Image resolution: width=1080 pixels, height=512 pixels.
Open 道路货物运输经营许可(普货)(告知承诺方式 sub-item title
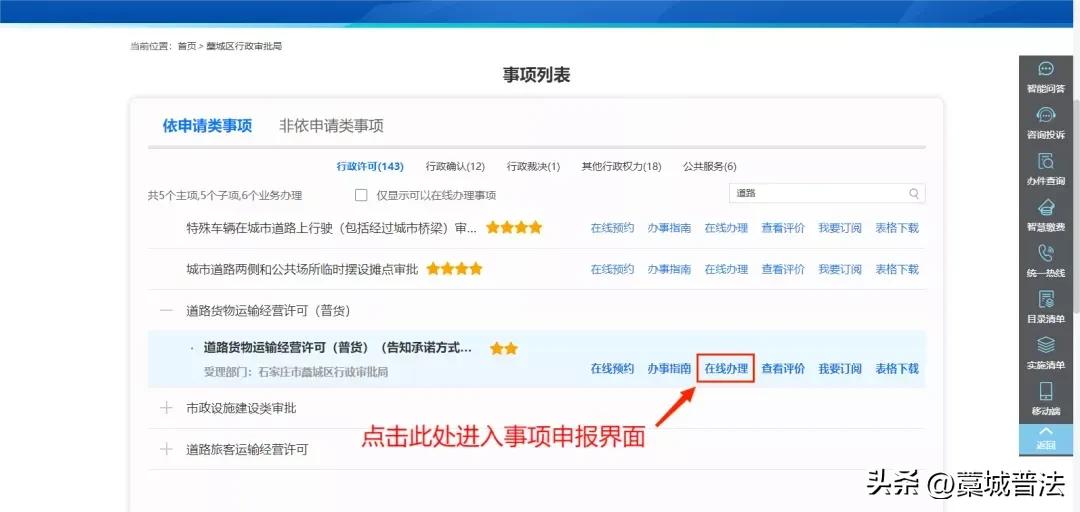(x=338, y=348)
